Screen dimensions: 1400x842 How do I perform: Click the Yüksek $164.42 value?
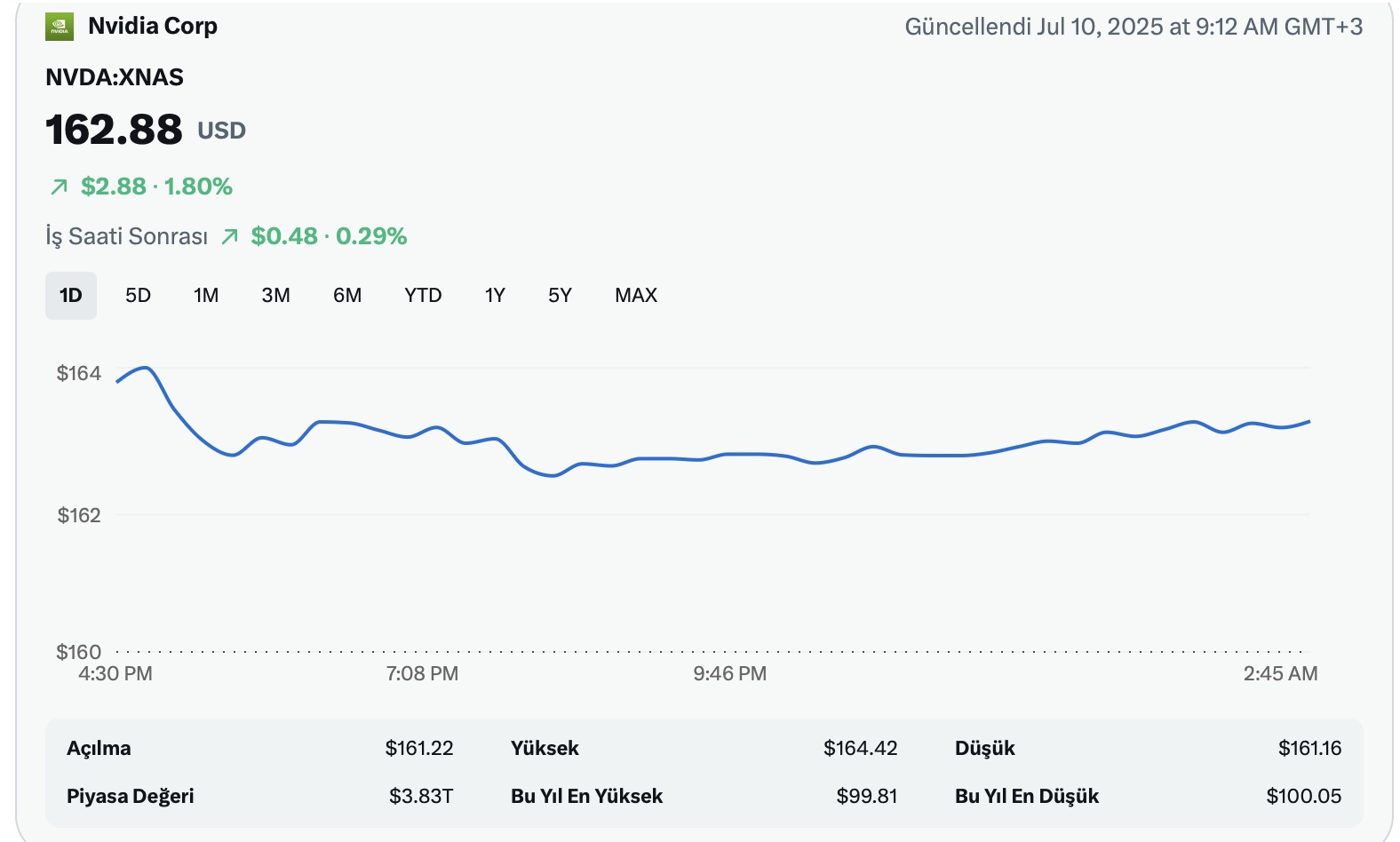pos(860,748)
